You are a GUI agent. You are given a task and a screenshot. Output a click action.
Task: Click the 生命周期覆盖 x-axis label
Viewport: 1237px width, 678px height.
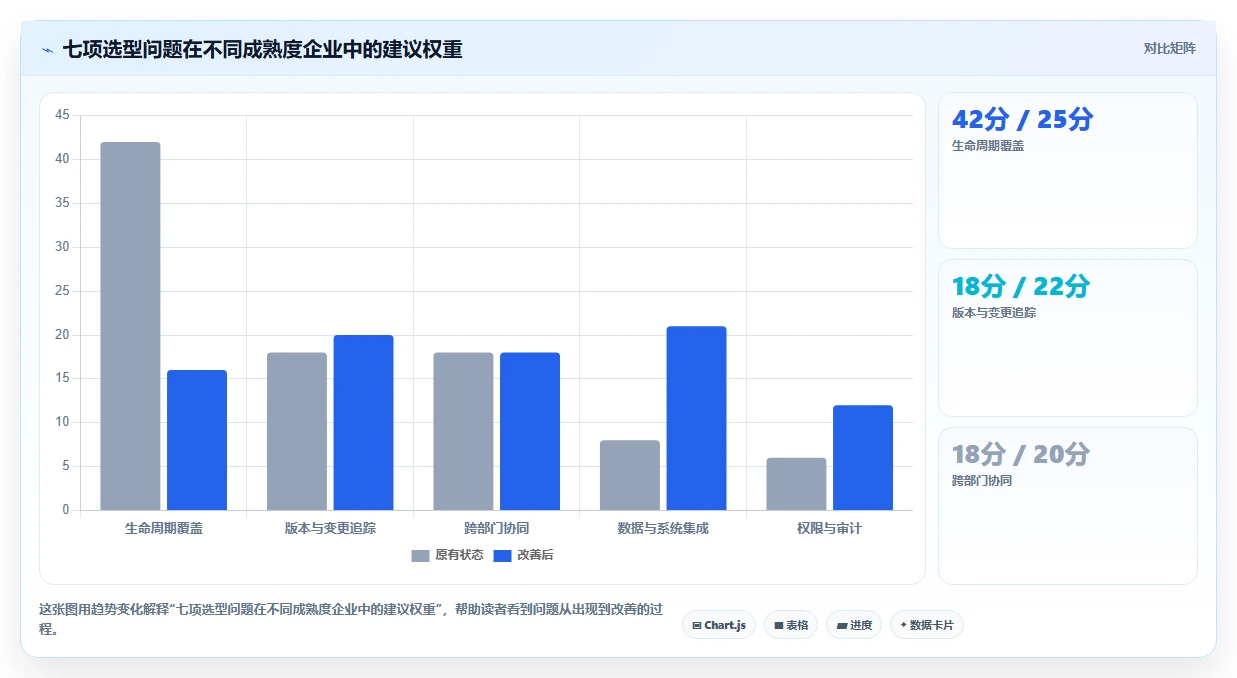tap(164, 528)
